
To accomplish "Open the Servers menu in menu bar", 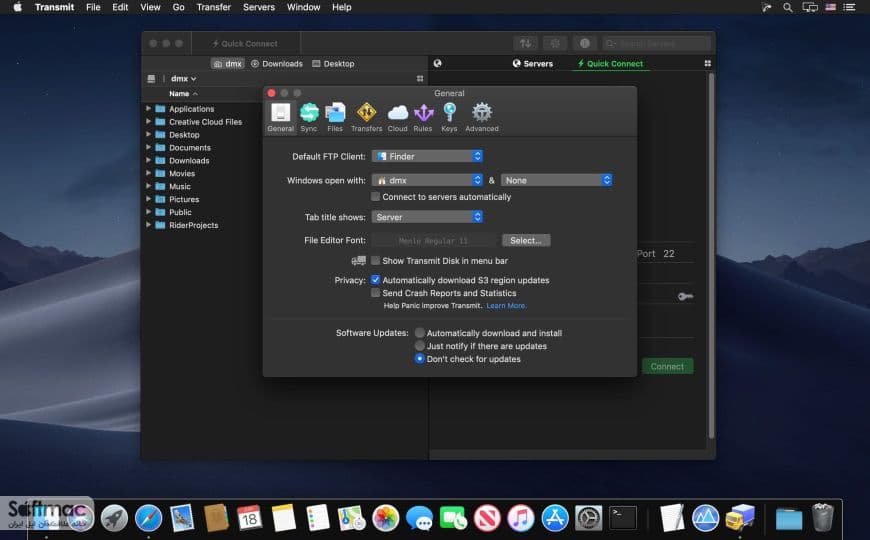I will [259, 7].
